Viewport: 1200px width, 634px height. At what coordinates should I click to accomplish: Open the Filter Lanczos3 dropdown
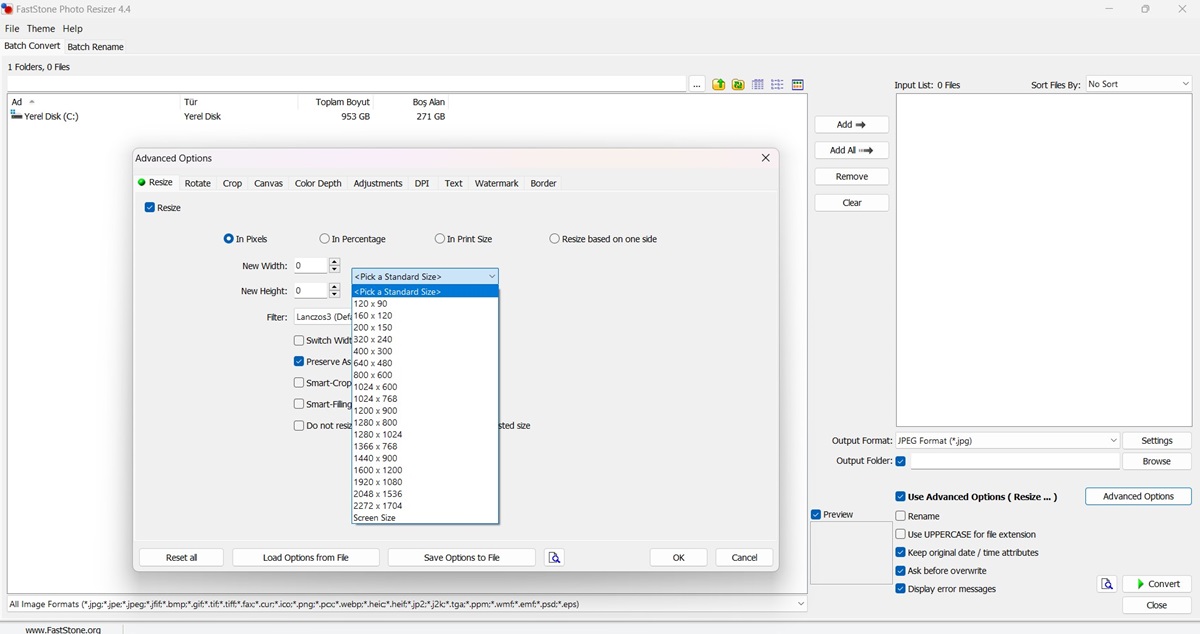pos(322,317)
